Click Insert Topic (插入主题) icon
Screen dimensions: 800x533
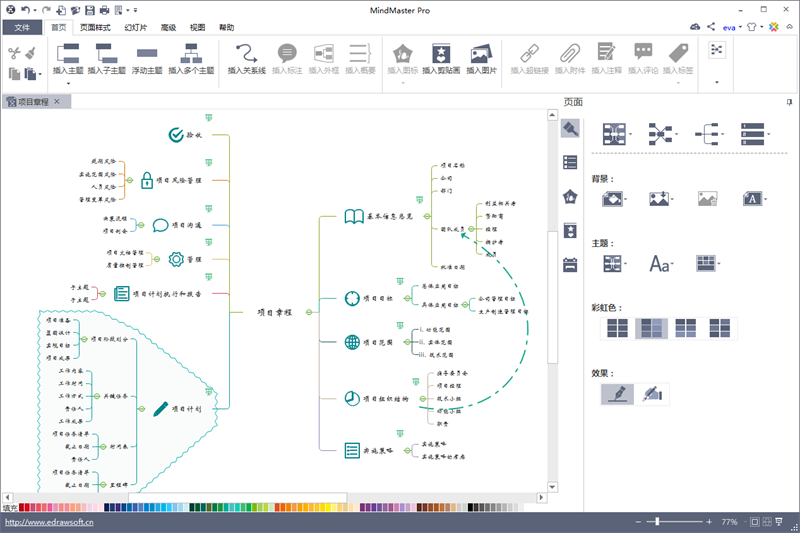point(68,53)
